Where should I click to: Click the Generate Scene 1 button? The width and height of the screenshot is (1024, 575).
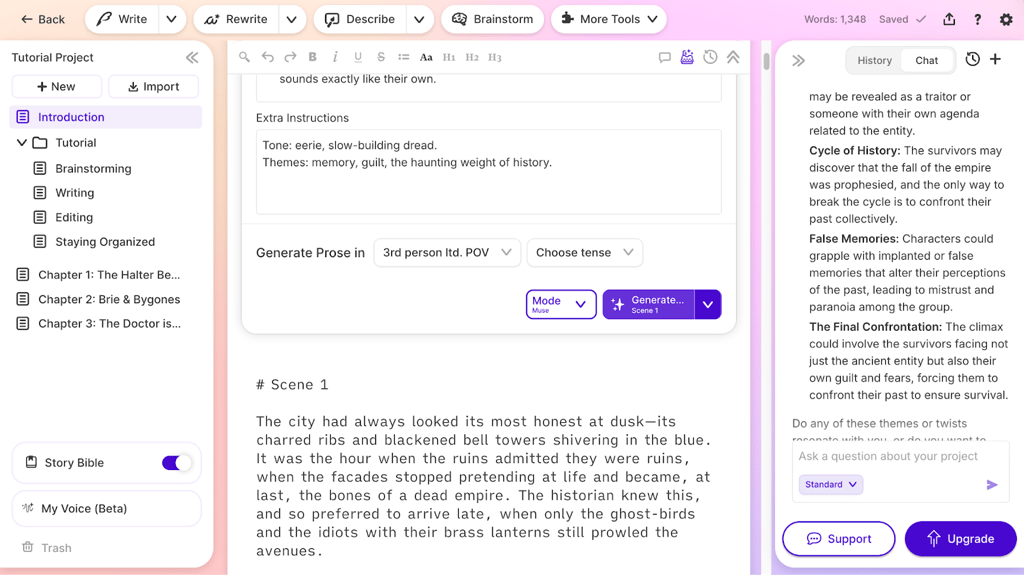tap(648, 304)
